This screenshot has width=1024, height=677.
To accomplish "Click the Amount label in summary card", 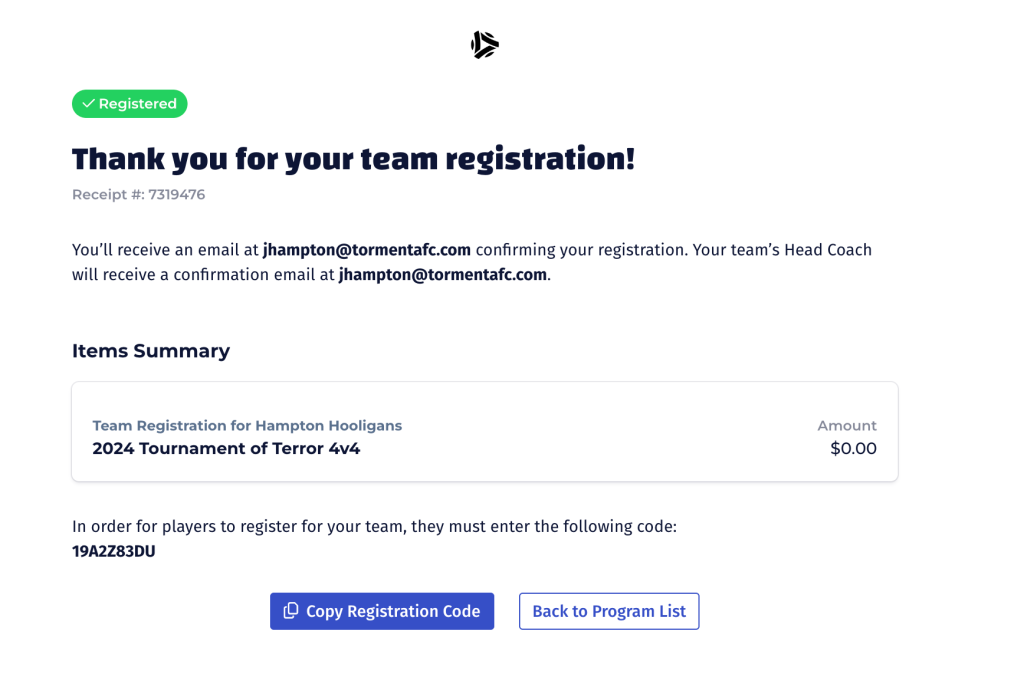I will [x=847, y=426].
